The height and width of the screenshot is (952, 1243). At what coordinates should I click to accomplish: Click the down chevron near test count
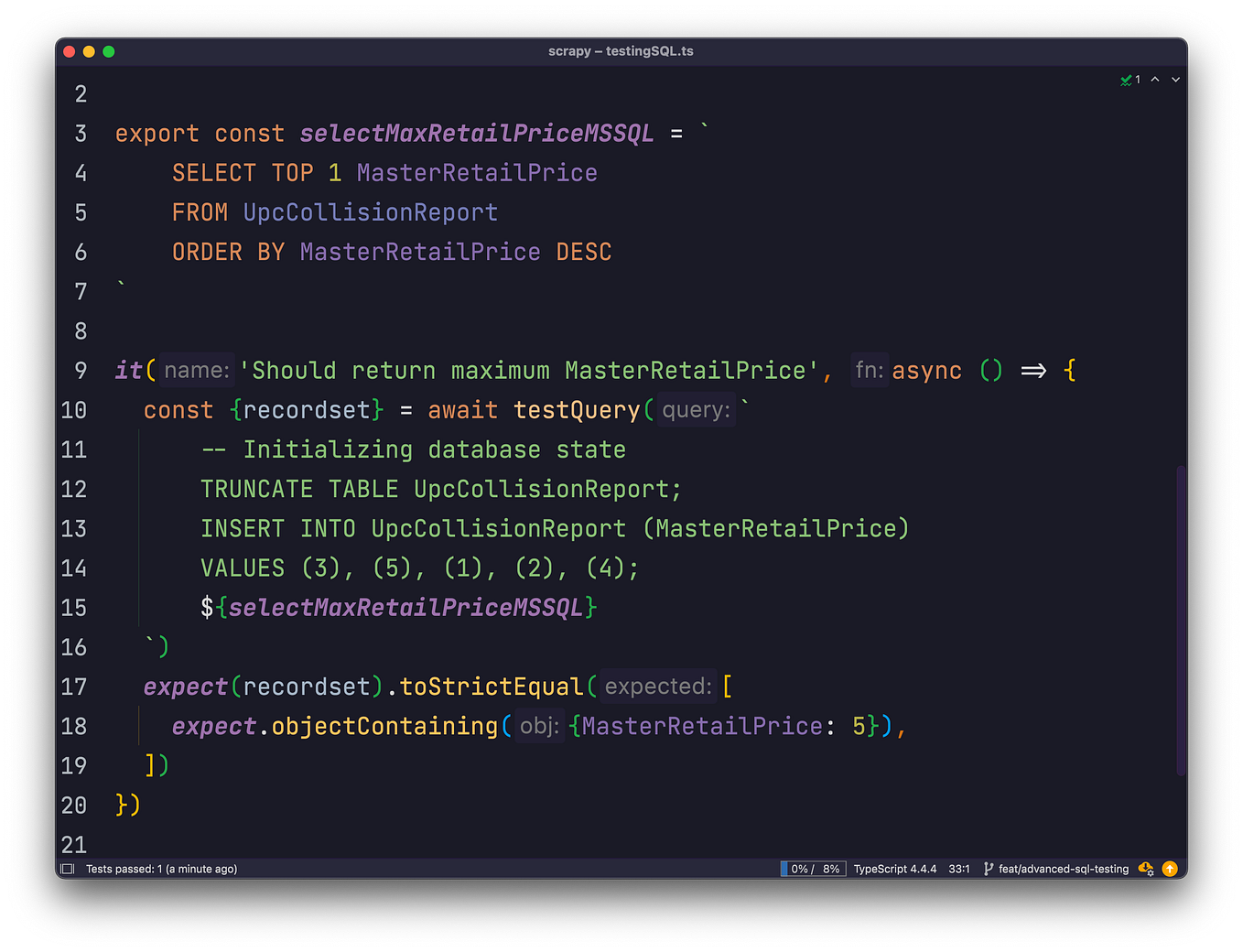pyautogui.click(x=1174, y=80)
